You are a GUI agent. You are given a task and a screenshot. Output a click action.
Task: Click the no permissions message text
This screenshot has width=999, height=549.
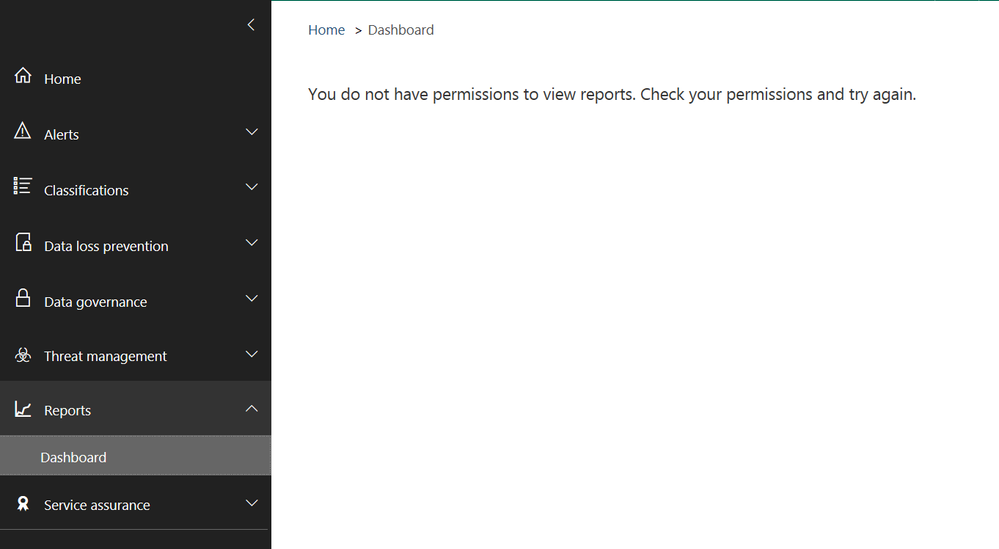point(612,94)
